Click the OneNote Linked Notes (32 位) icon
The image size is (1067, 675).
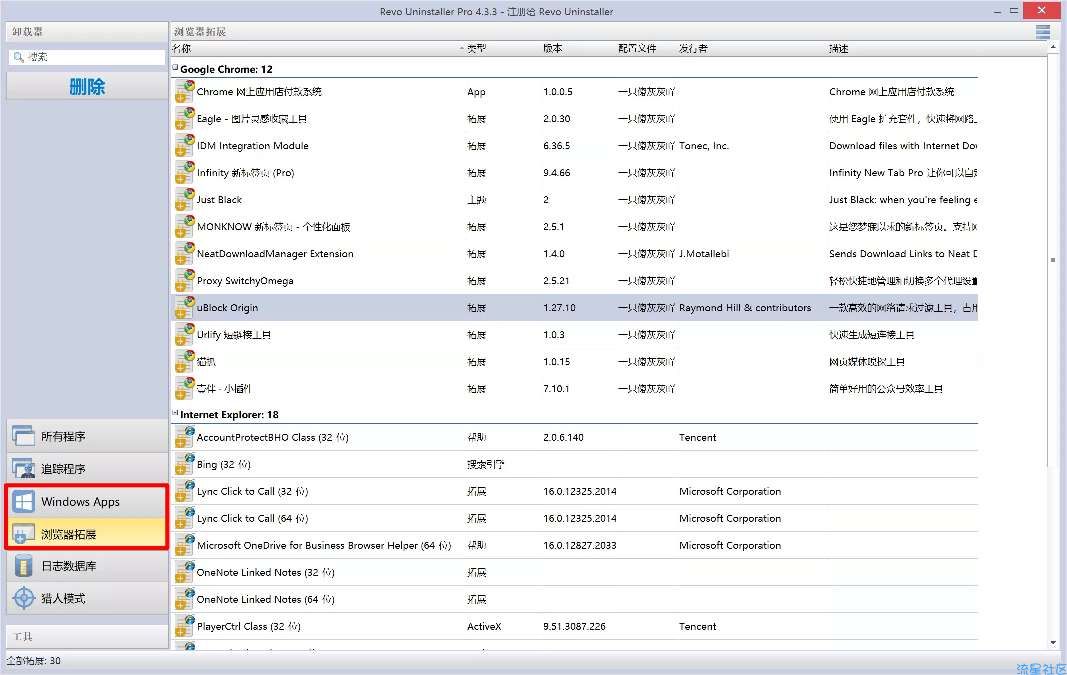(x=184, y=572)
